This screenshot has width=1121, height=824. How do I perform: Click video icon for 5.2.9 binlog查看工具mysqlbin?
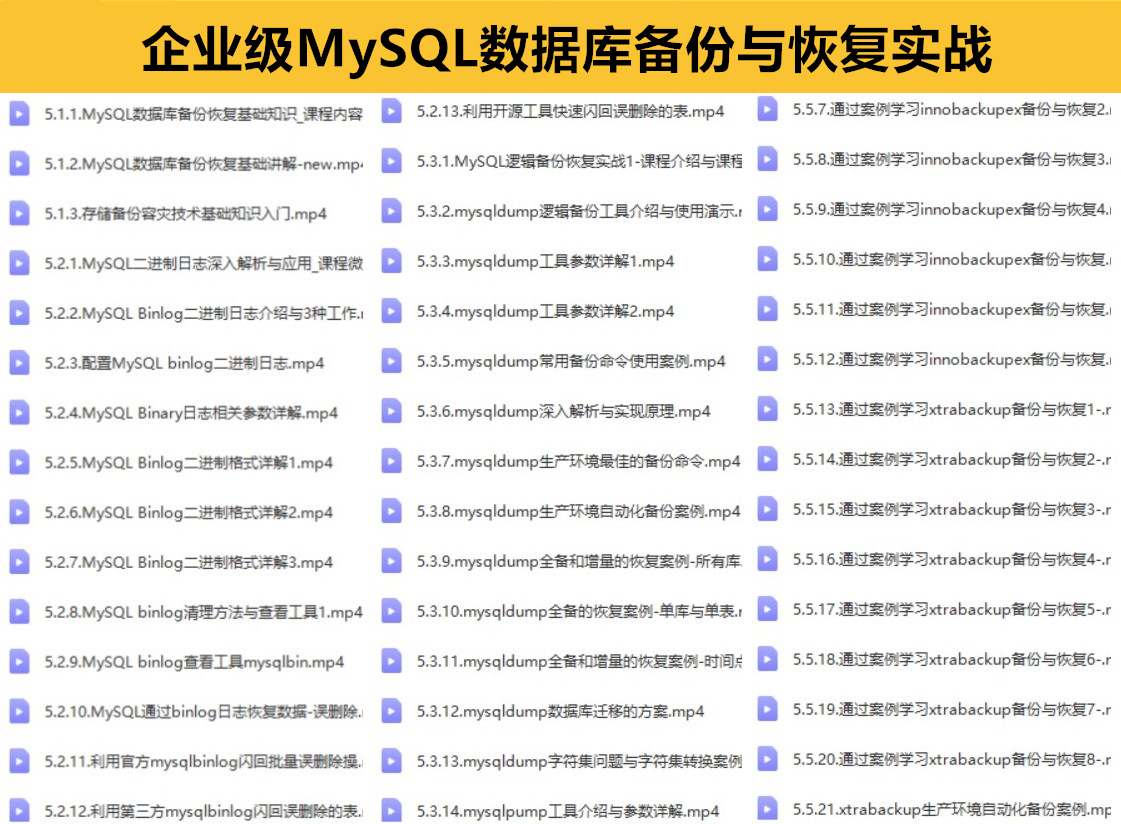(x=19, y=661)
